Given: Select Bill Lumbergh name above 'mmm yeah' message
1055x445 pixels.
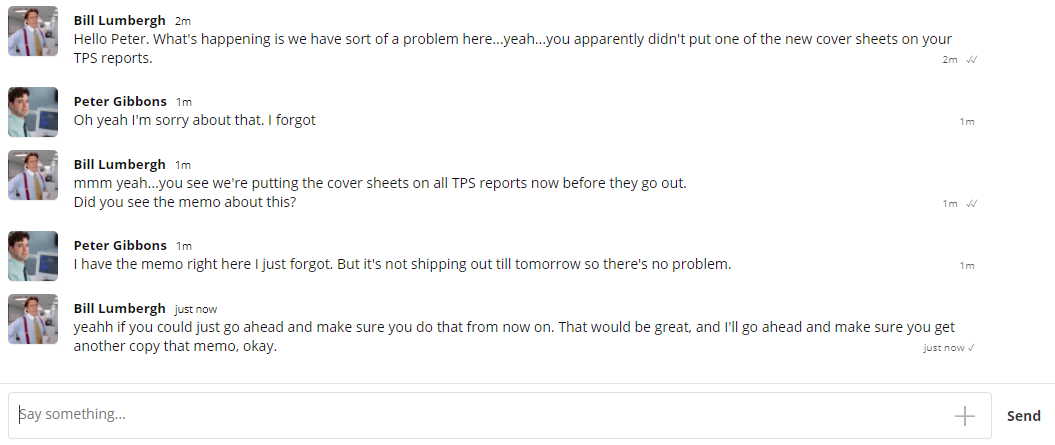Looking at the screenshot, I should tap(119, 164).
